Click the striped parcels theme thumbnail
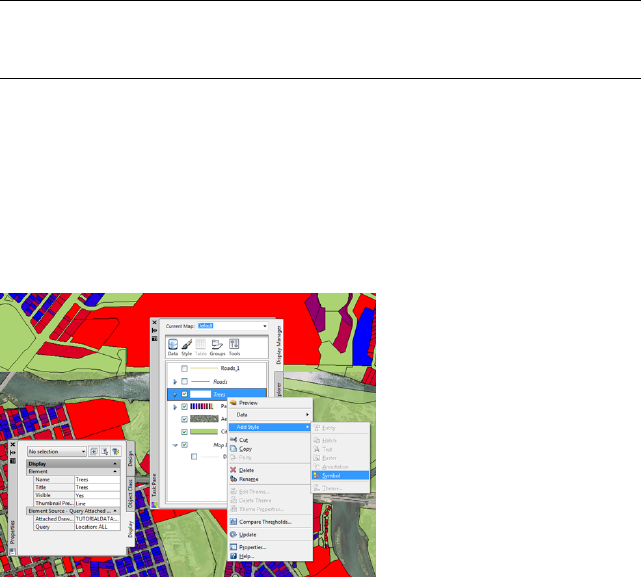The width and height of the screenshot is (641, 577). 202,406
